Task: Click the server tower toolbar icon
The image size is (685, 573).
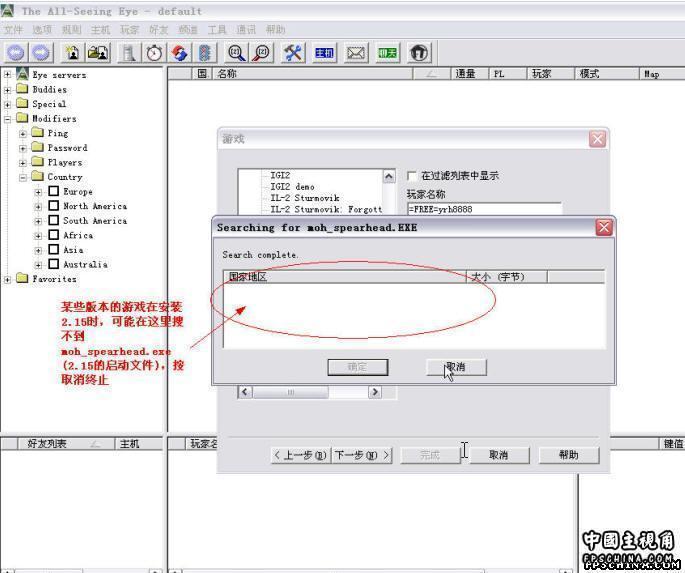Action: coord(129,53)
